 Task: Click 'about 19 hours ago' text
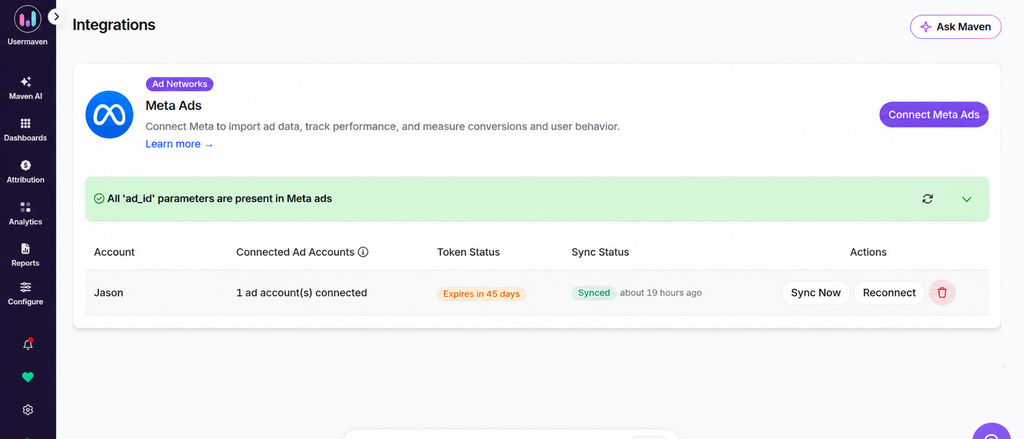(661, 293)
